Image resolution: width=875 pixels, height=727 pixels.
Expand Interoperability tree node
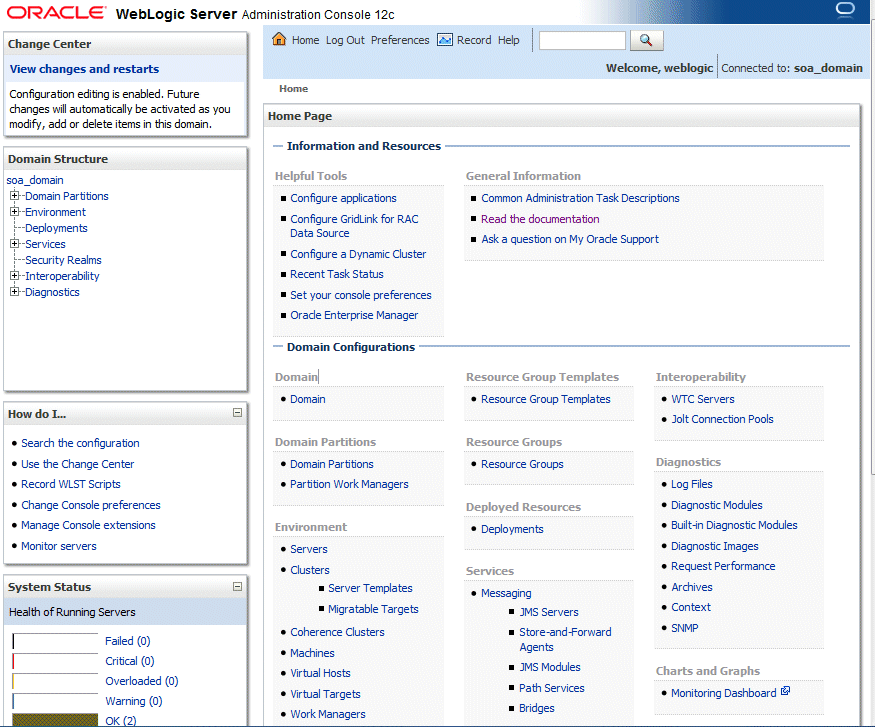[x=15, y=276]
